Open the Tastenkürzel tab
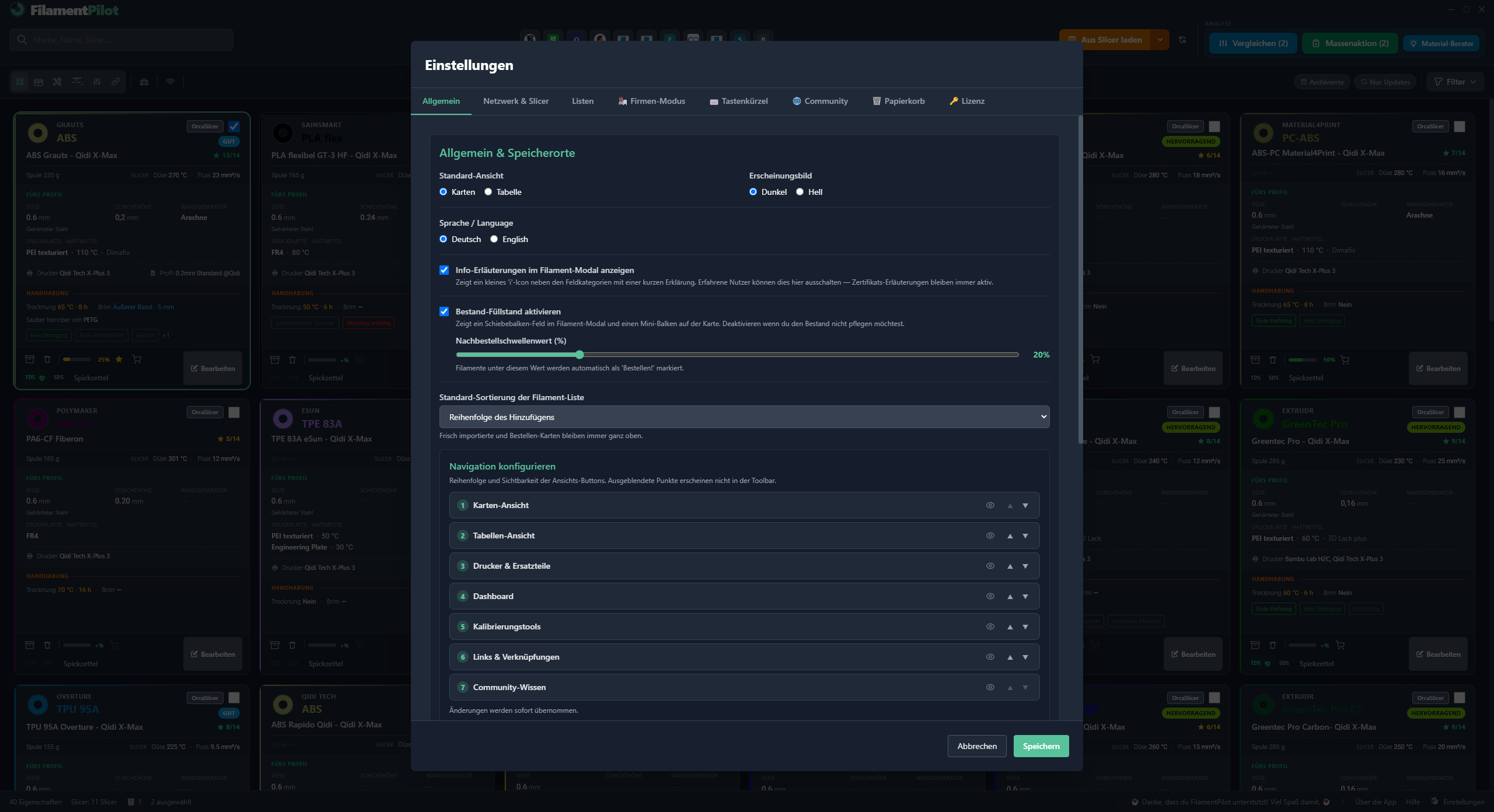The height and width of the screenshot is (812, 1494). 738,101
